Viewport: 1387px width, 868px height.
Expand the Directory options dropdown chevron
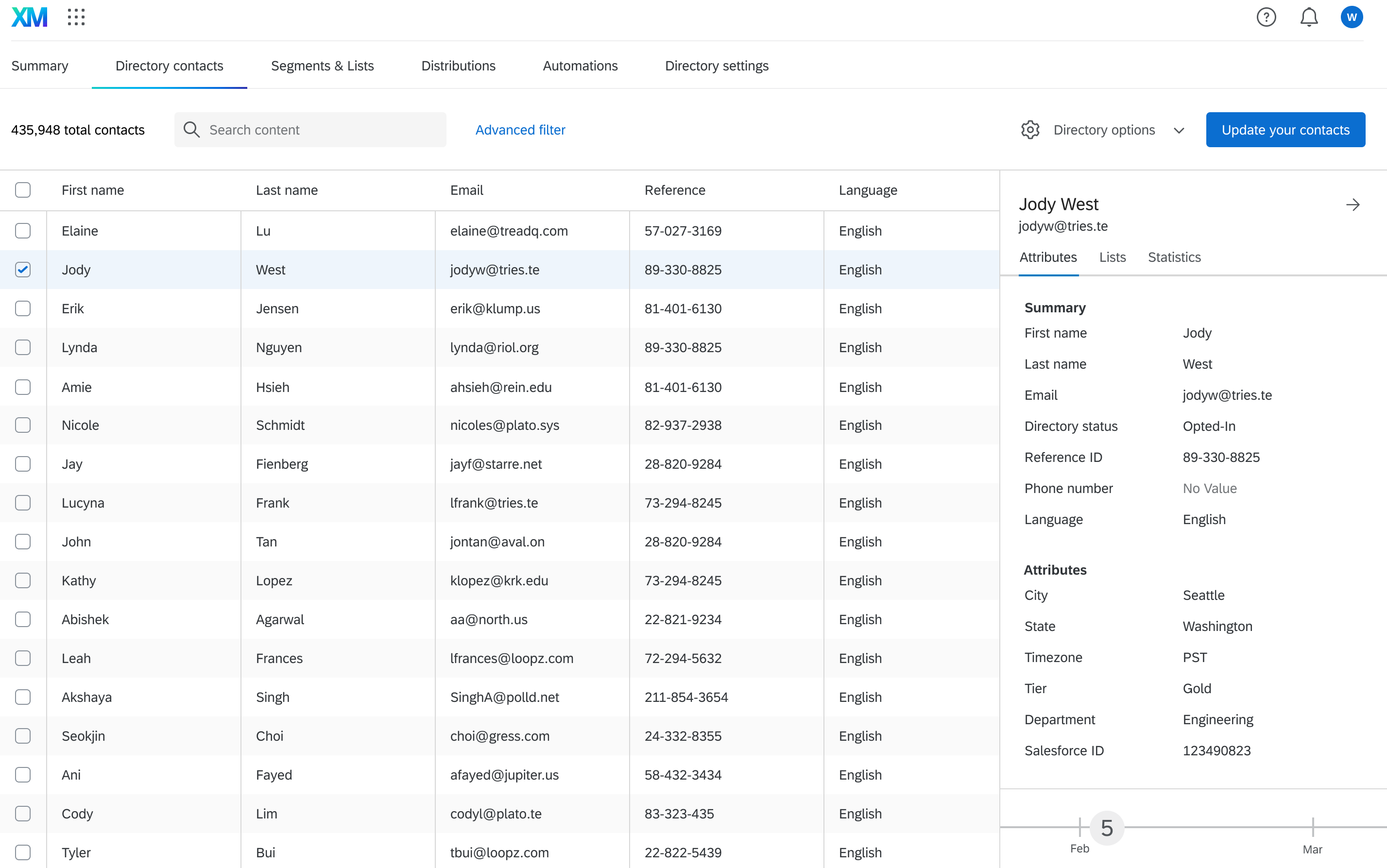pos(1179,130)
